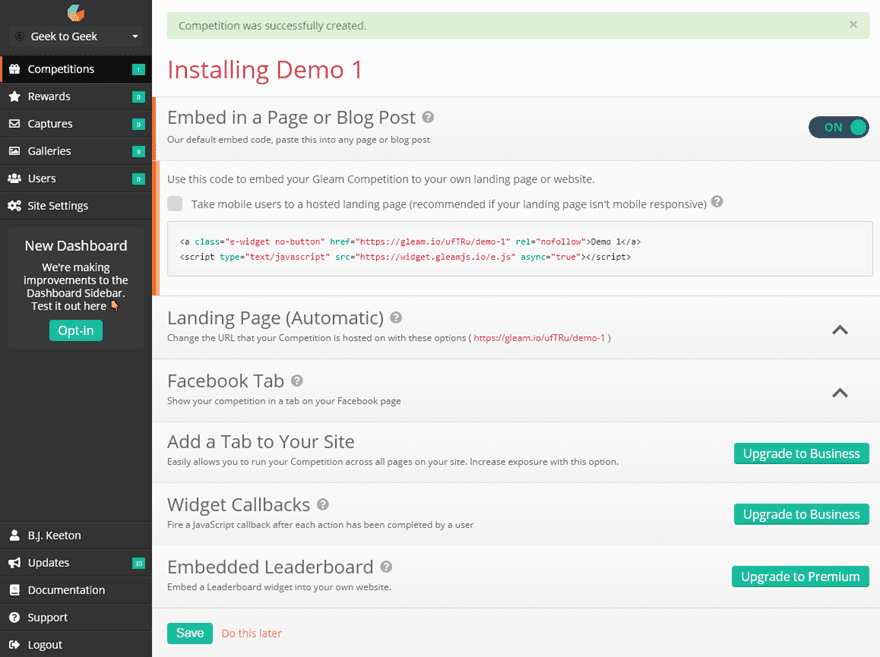Click help icon beside Embedded Leaderboard
Image resolution: width=880 pixels, height=657 pixels.
(386, 567)
